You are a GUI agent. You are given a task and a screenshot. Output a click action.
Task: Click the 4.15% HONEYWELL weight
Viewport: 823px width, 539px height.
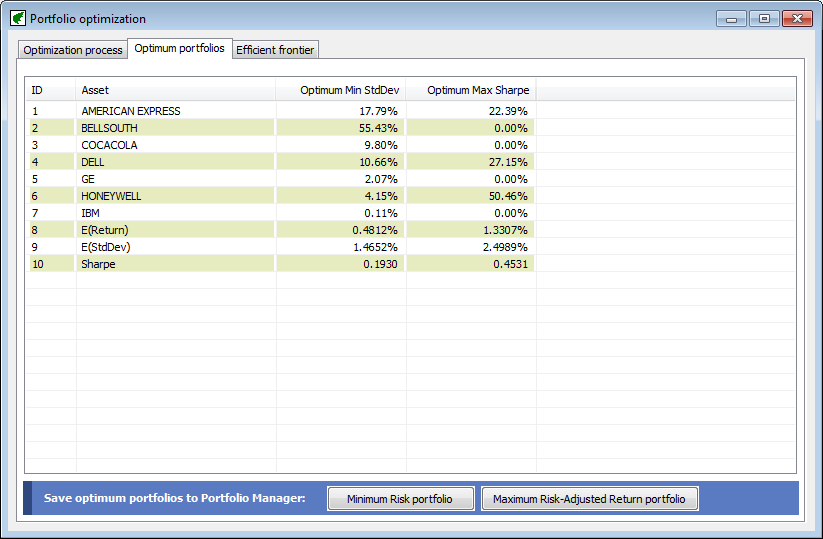(x=381, y=196)
